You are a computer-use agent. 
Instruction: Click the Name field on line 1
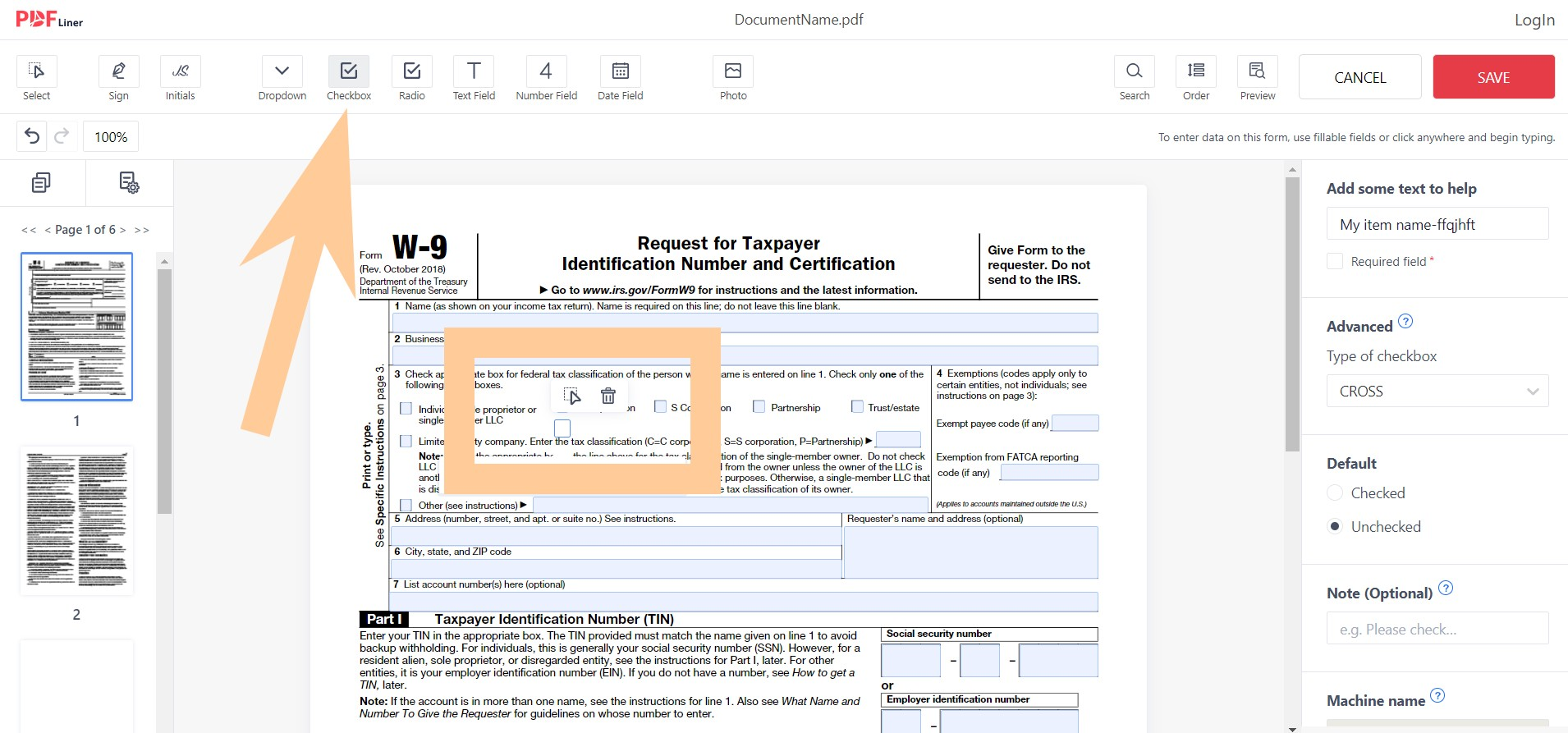(x=745, y=323)
